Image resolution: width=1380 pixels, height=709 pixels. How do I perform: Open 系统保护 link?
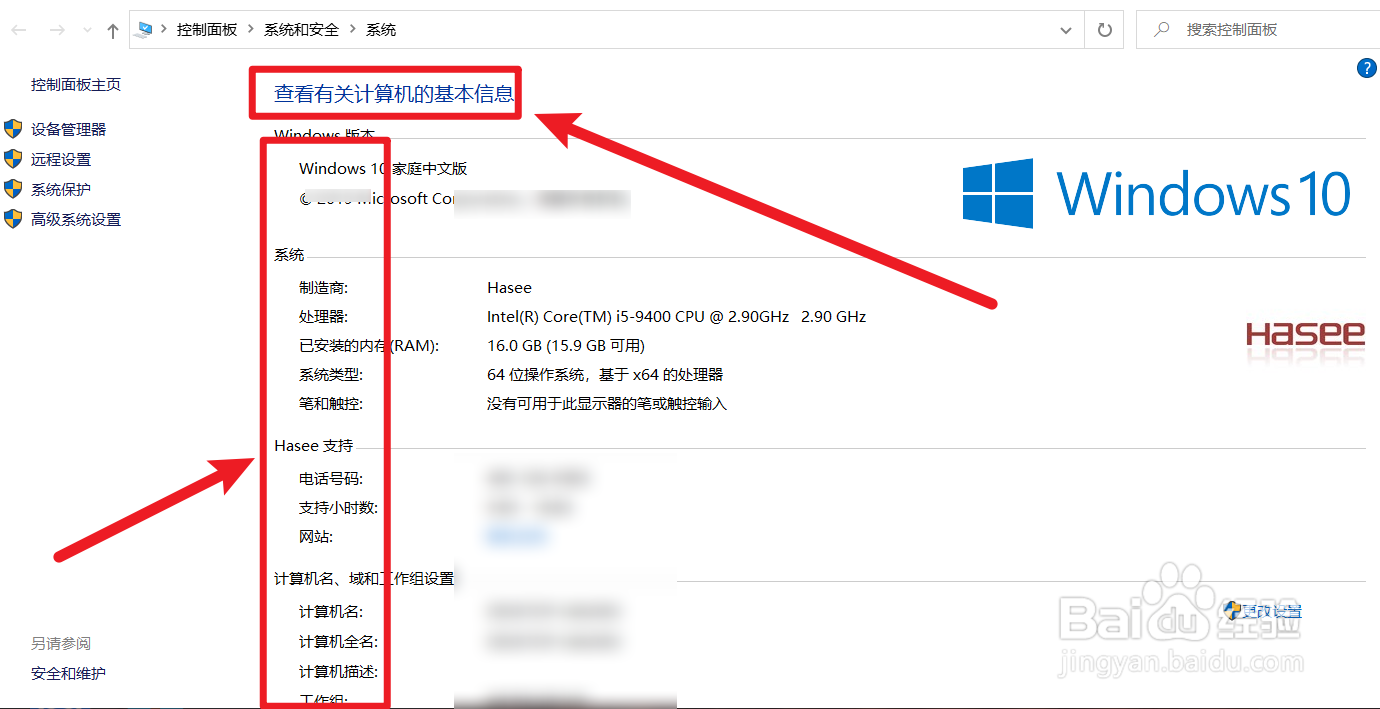[x=61, y=189]
